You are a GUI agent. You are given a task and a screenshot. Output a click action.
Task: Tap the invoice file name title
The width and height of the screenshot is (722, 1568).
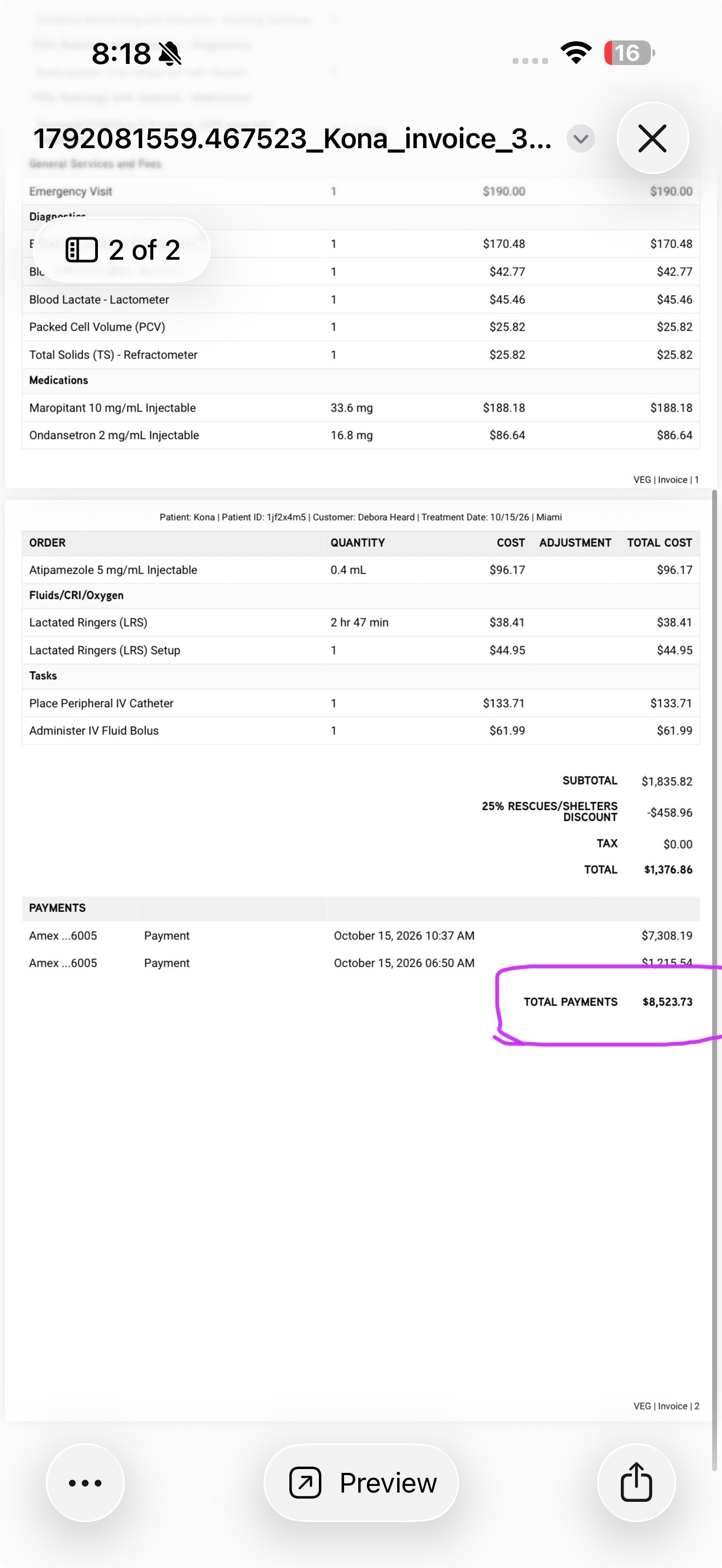292,139
